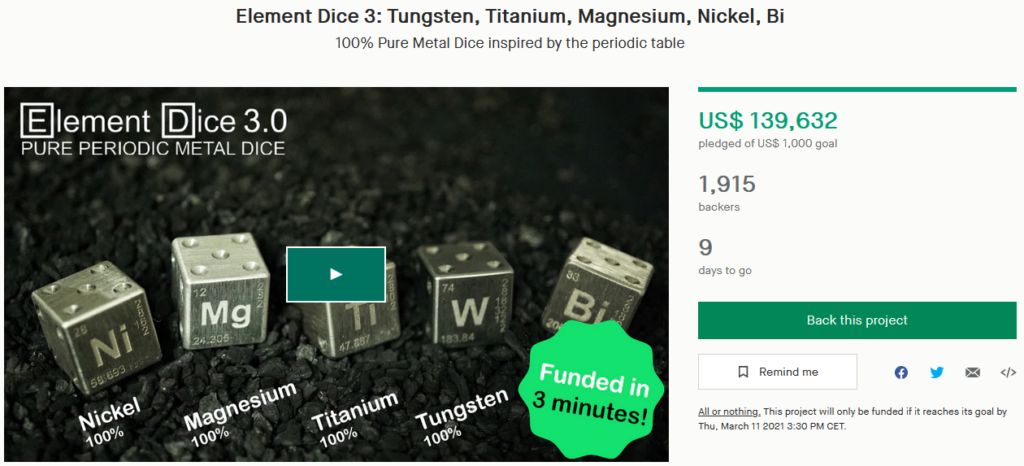
Task: Click the 1,915 backers count
Action: 727,185
